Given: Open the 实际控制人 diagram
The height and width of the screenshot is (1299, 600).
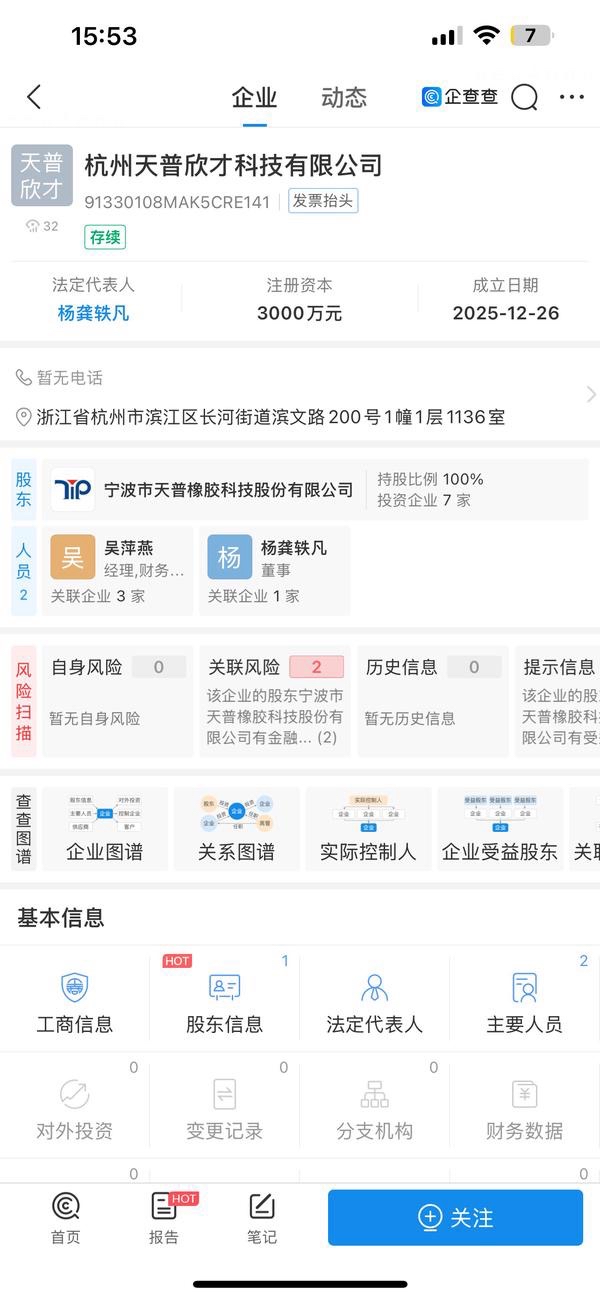Looking at the screenshot, I should point(368,828).
